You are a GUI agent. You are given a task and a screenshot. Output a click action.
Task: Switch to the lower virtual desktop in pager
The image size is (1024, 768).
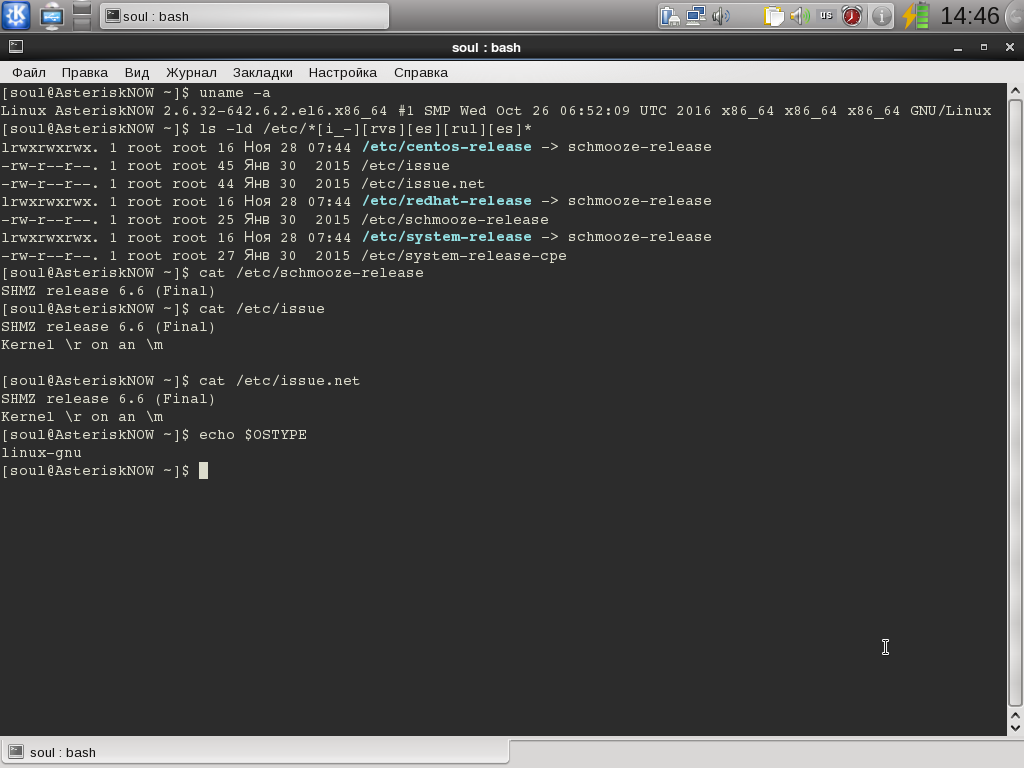coord(82,24)
